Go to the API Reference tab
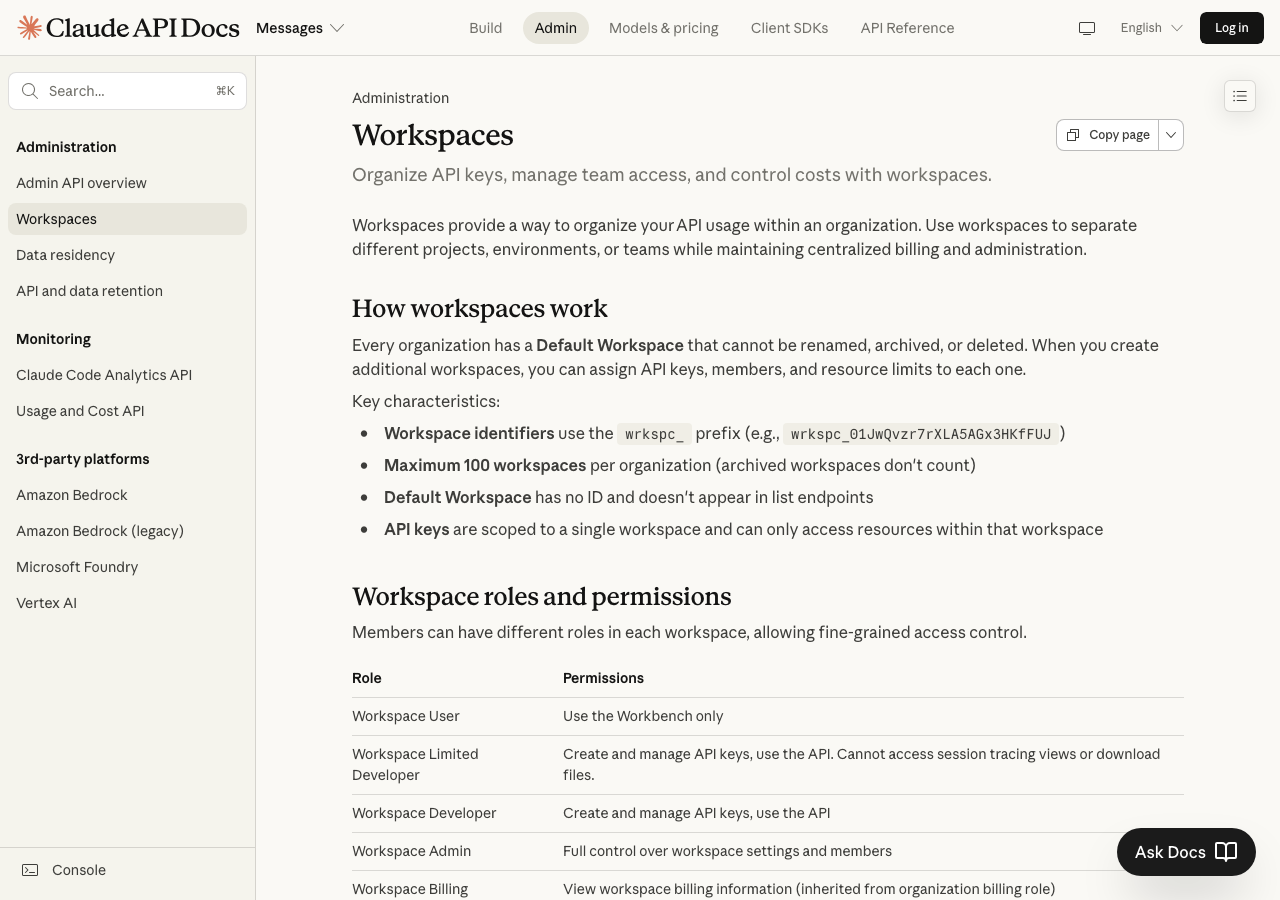1280x900 pixels. 907,28
